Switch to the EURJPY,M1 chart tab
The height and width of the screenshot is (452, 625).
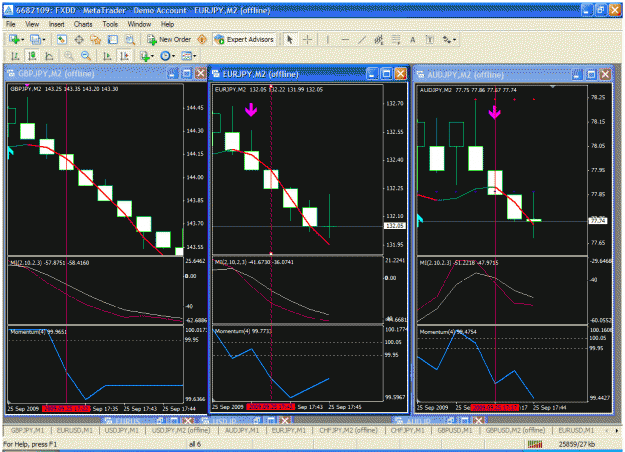pos(289,430)
